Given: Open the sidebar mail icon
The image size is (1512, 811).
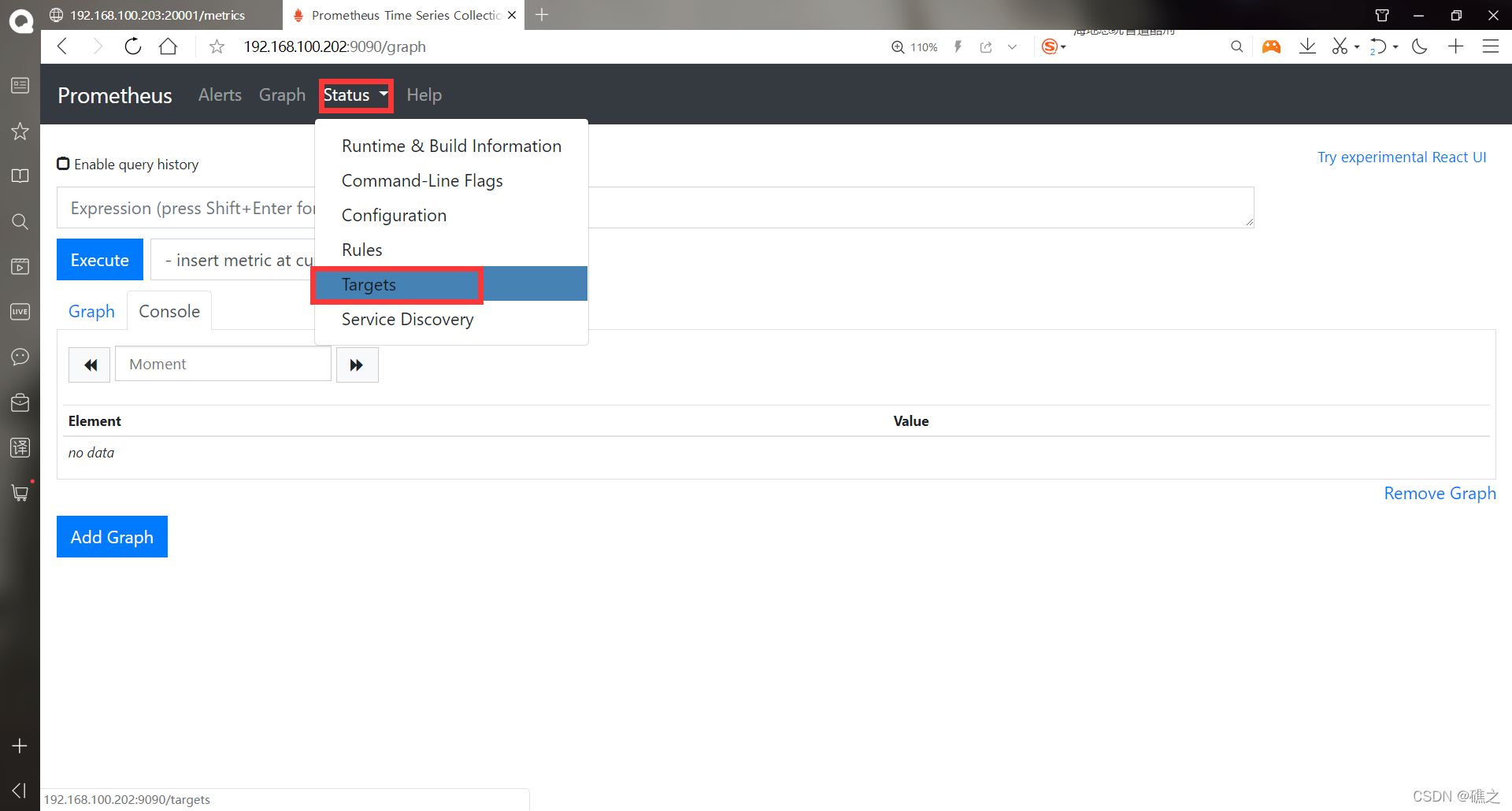Looking at the screenshot, I should (20, 402).
